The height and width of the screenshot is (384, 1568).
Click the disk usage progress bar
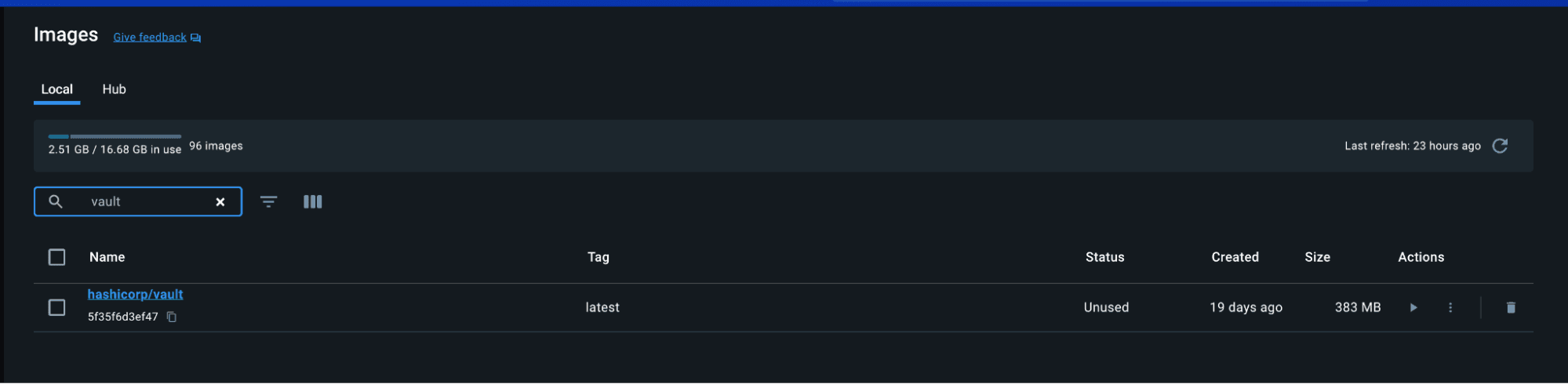coord(115,136)
